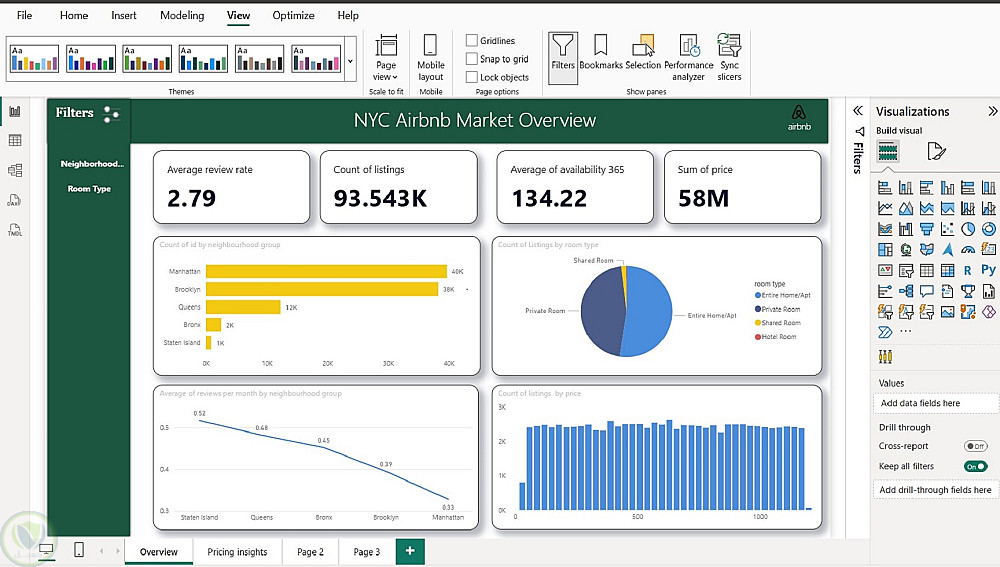Open the Page view dropdown
Viewport: 1000px width, 567px height.
click(385, 57)
